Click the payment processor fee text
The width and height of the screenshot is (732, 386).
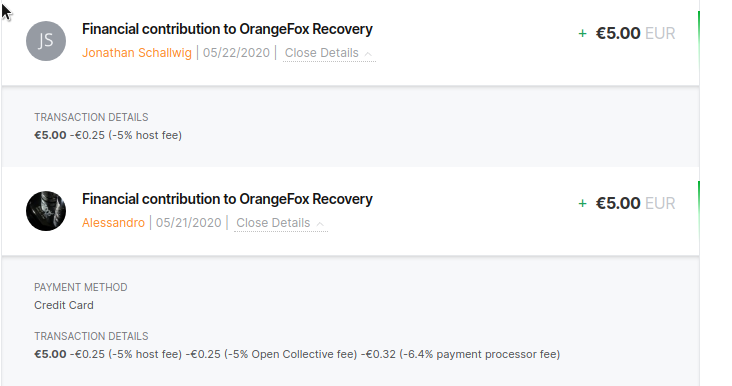coord(479,354)
